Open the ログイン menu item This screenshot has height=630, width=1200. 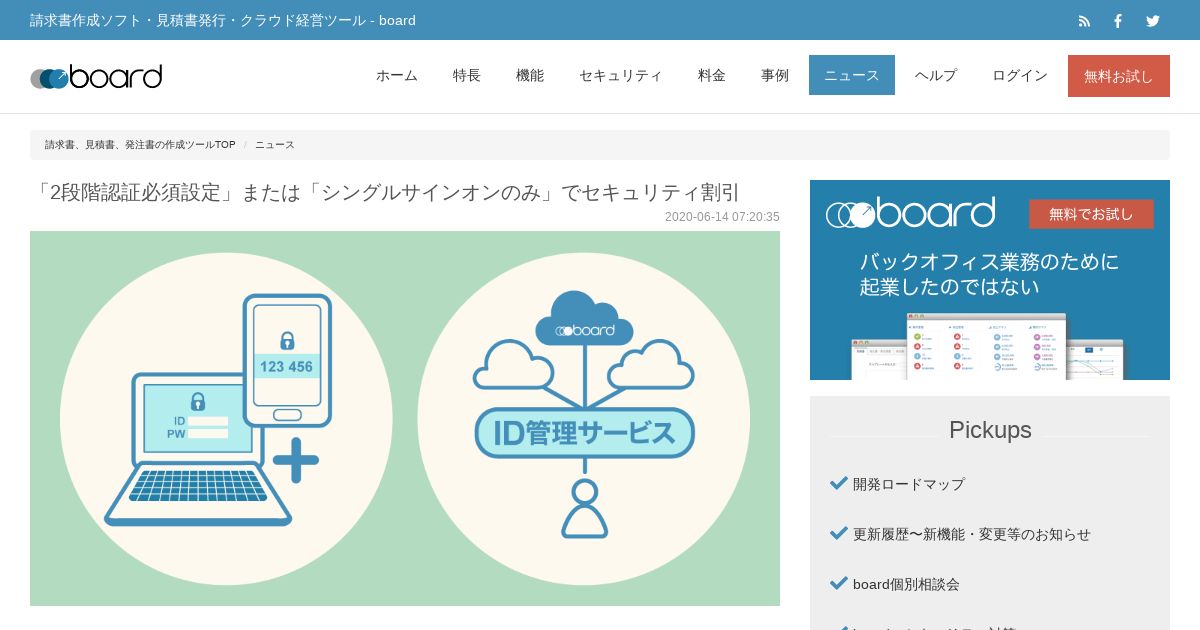[x=1020, y=75]
